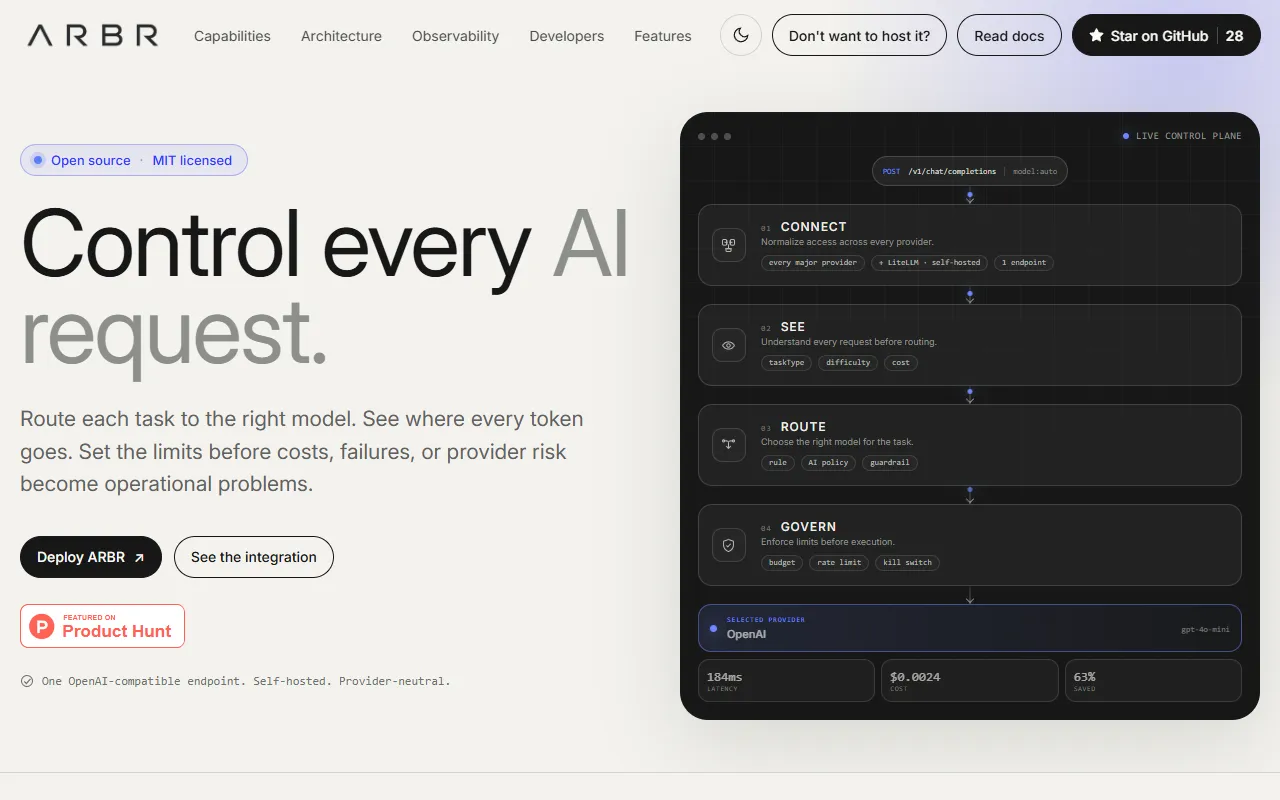The width and height of the screenshot is (1280, 800).
Task: Open the Capabilities nav item
Action: pyautogui.click(x=232, y=36)
